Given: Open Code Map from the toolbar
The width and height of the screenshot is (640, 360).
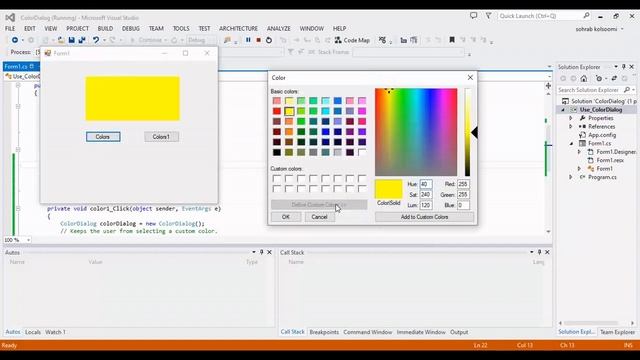Looking at the screenshot, I should (x=352, y=40).
